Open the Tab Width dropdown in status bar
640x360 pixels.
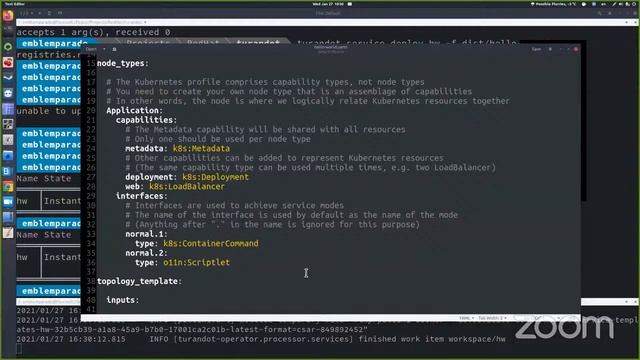(x=492, y=318)
